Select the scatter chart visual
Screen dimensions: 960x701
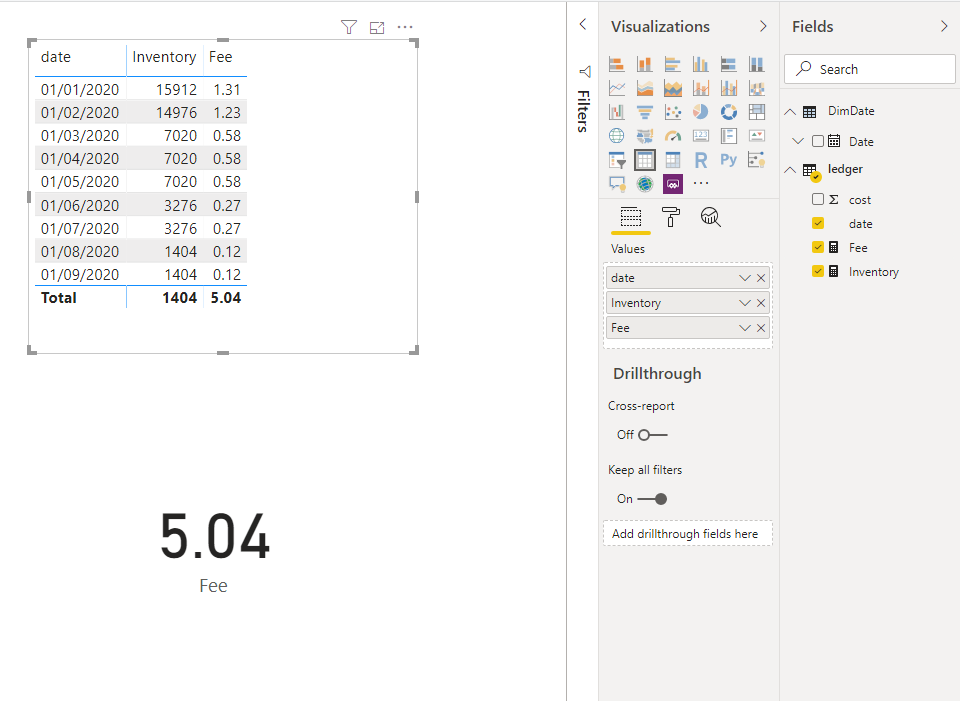pos(673,112)
